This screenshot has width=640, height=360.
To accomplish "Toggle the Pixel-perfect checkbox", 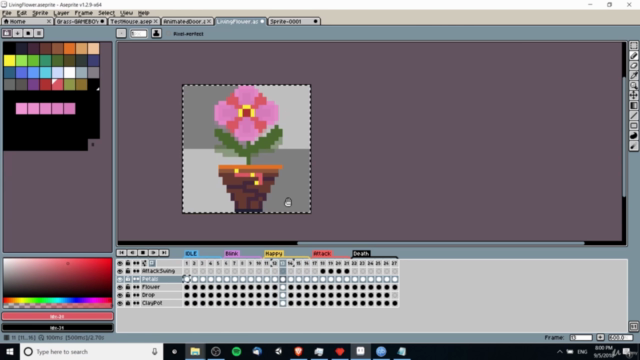I will 168,34.
